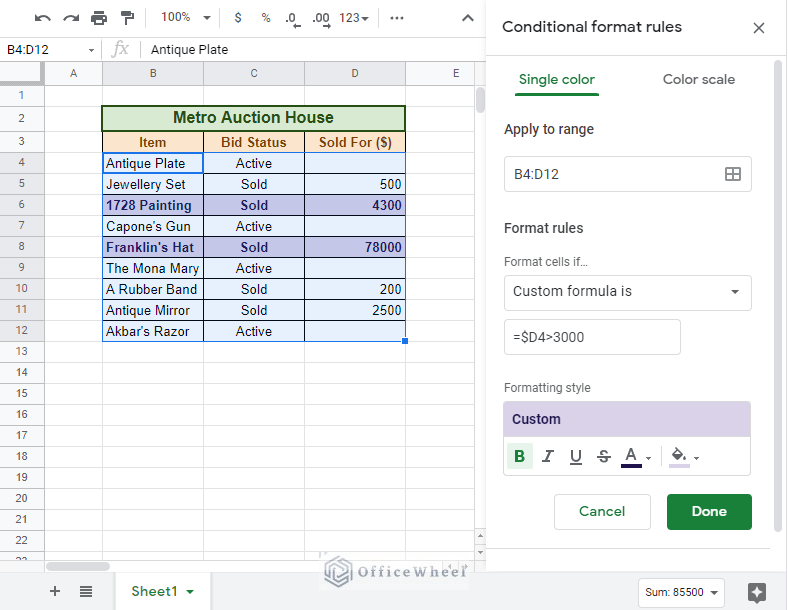
Task: Select the Paint format roller icon
Action: pos(127,18)
